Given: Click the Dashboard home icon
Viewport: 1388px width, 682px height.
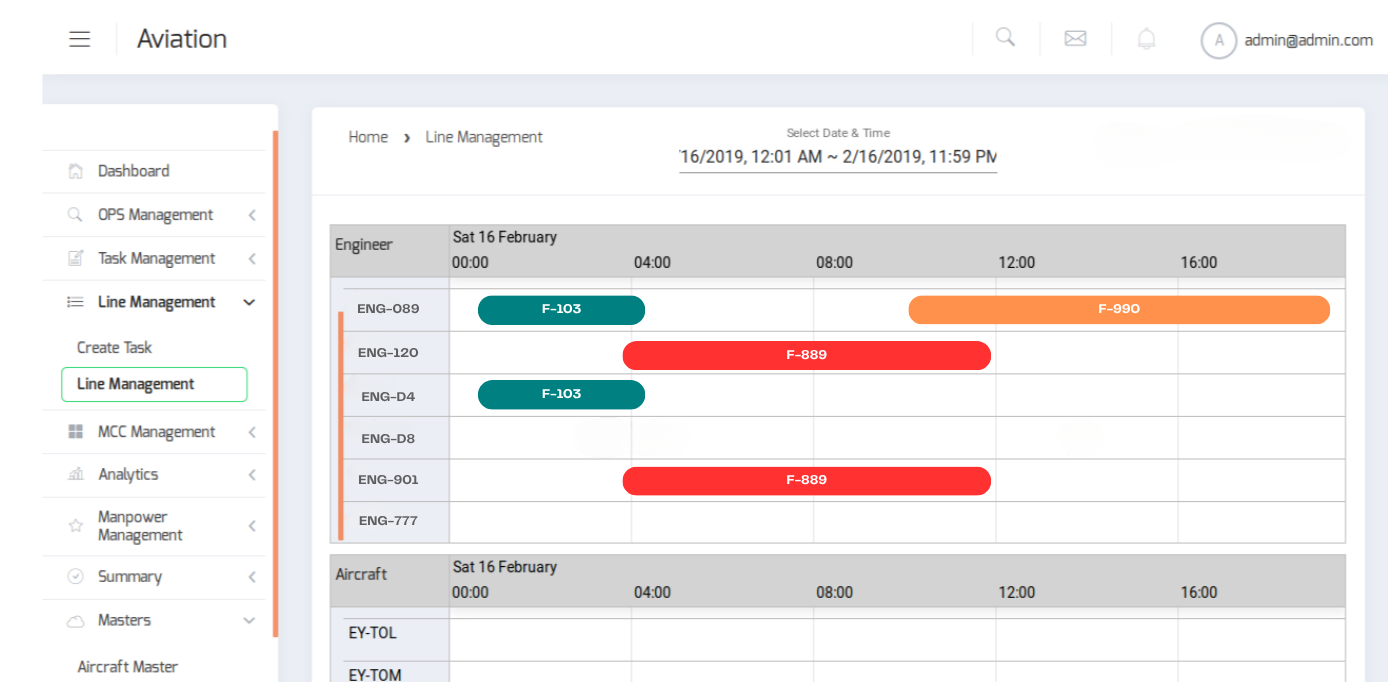Looking at the screenshot, I should click(75, 171).
